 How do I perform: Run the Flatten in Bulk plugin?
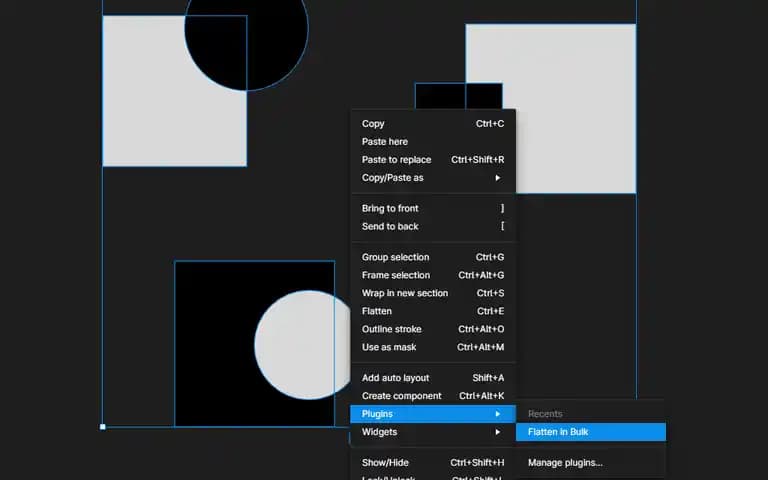[591, 432]
